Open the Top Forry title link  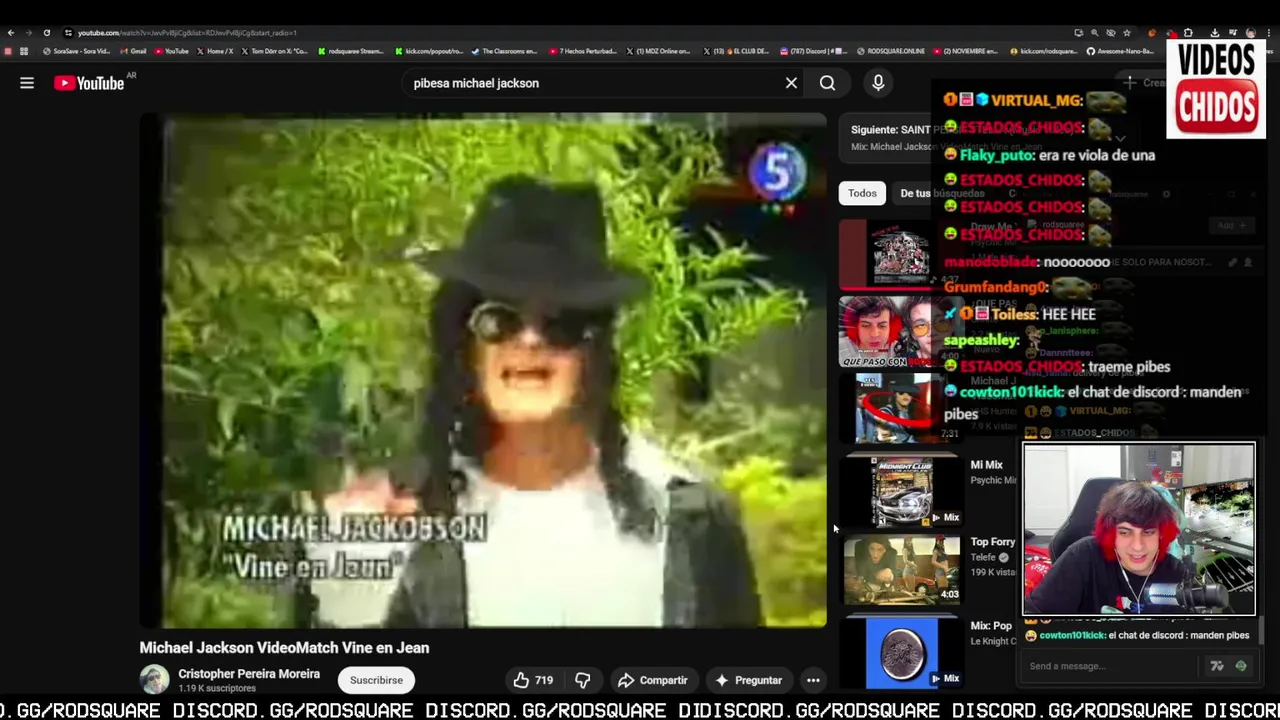click(992, 542)
